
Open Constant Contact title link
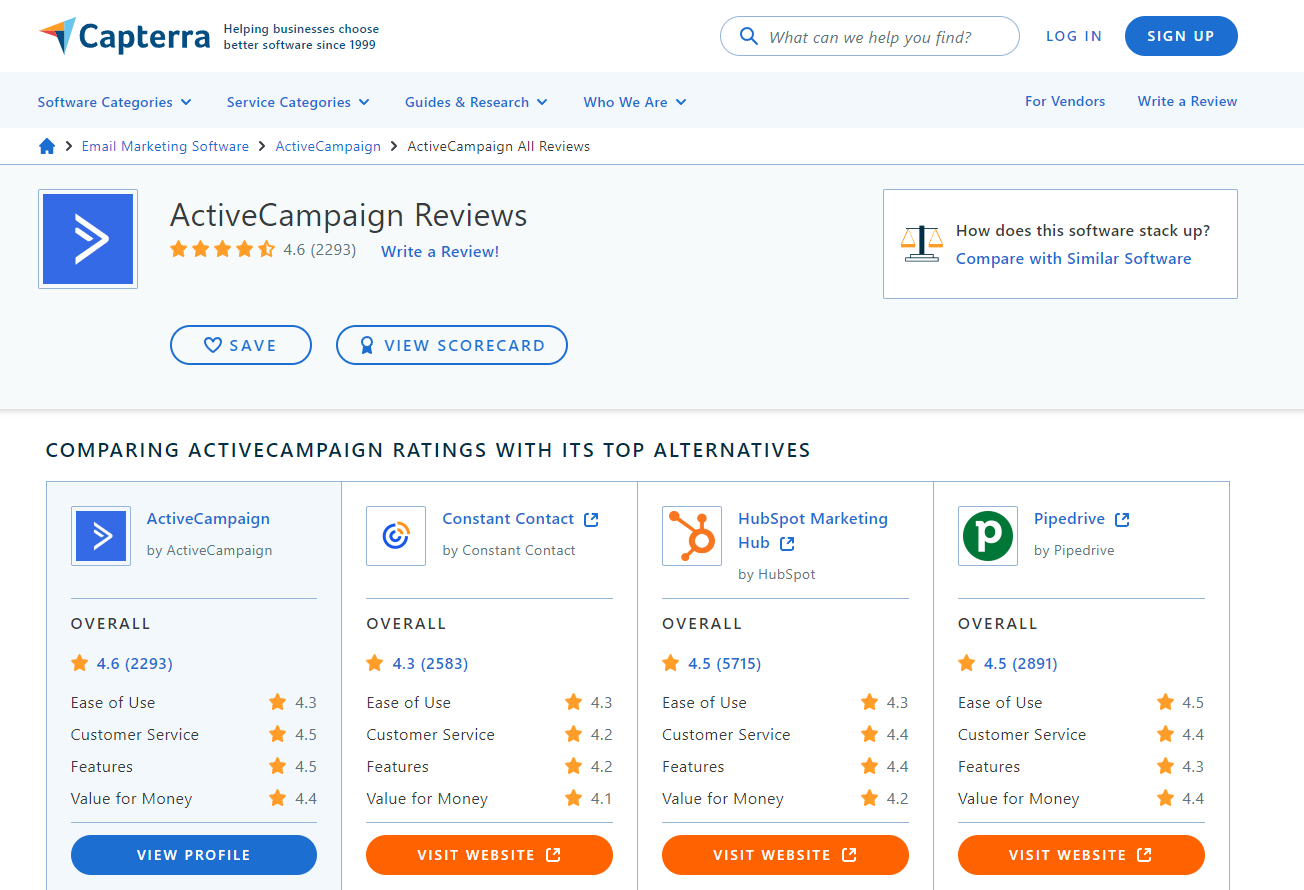pyautogui.click(x=508, y=519)
